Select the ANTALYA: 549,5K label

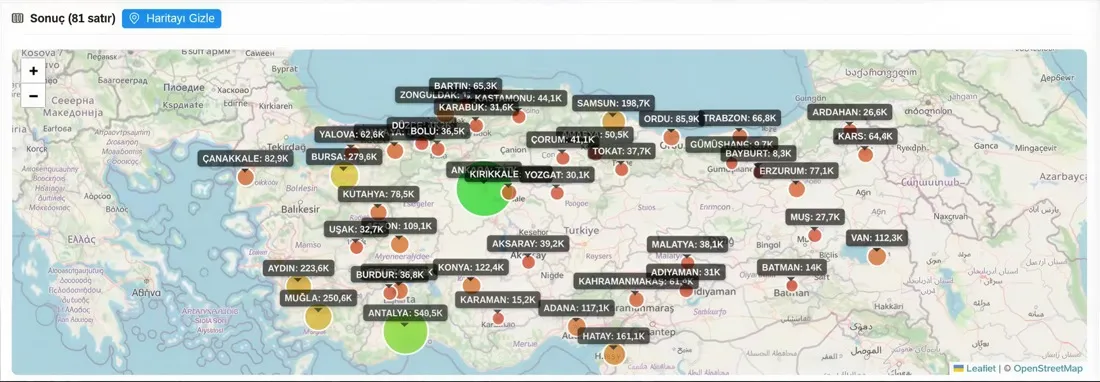[405, 313]
